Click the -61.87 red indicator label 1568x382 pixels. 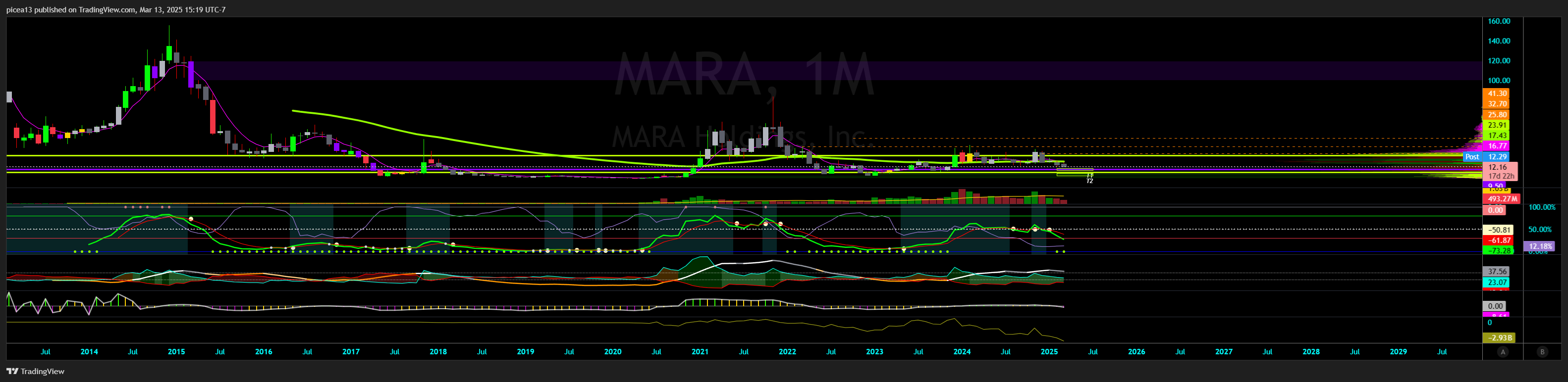click(x=1497, y=240)
